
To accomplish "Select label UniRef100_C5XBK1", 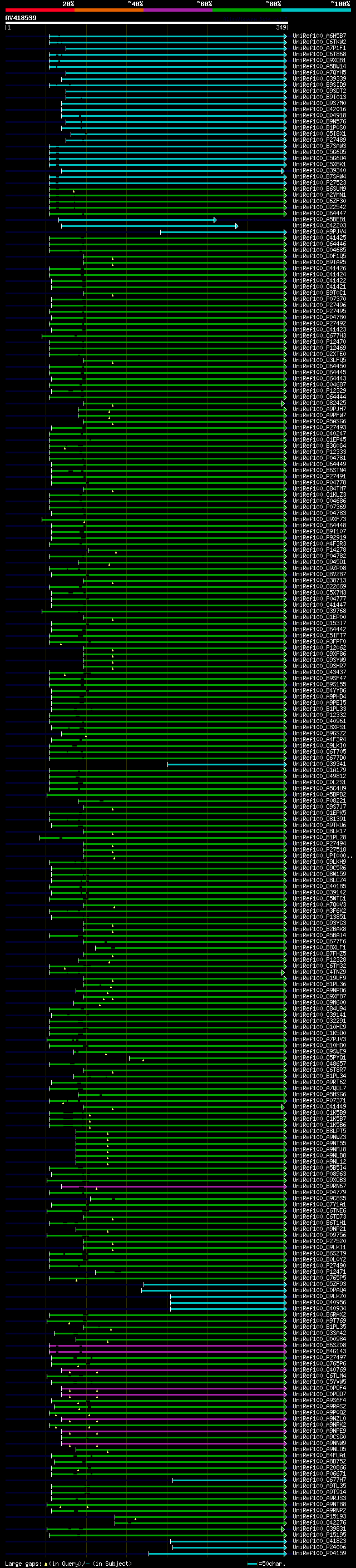I will tap(319, 164).
